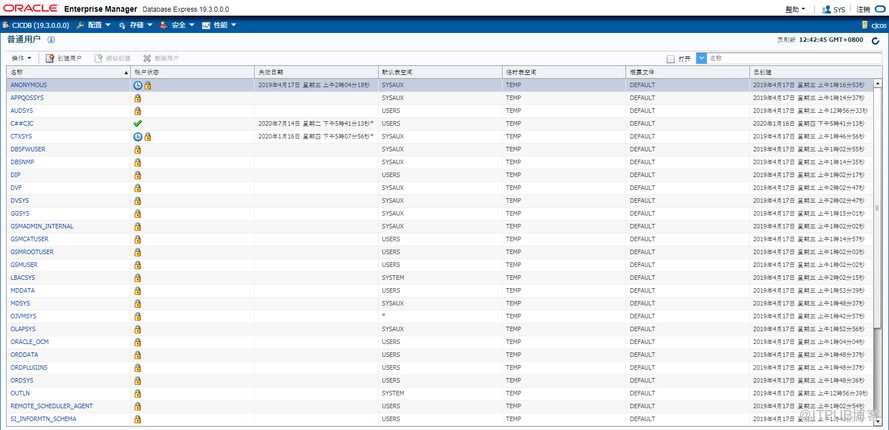Open the ANONYMOUS user link

[x=29, y=85]
